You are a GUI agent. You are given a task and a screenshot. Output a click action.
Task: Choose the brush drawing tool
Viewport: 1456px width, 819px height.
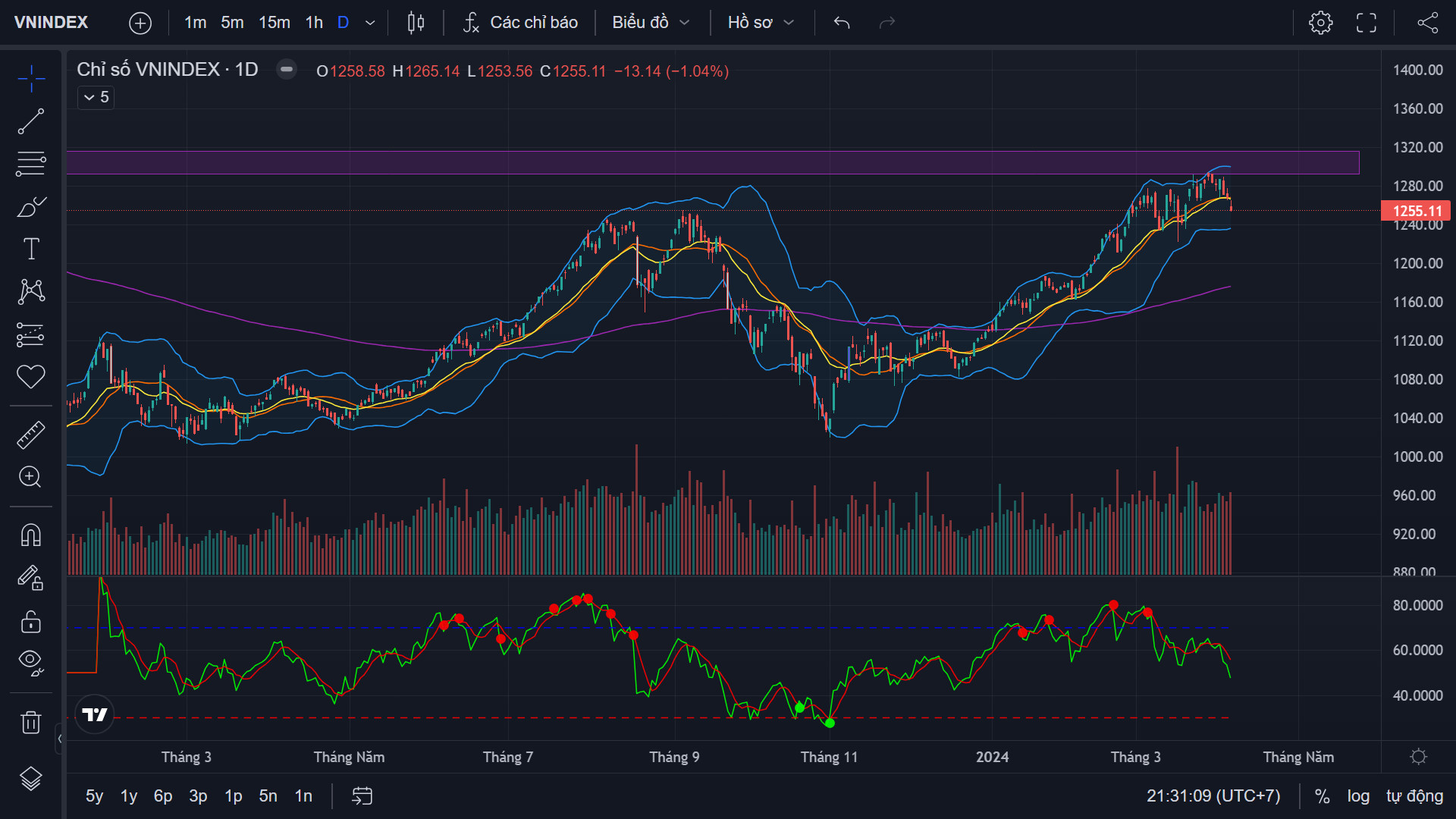click(x=31, y=206)
